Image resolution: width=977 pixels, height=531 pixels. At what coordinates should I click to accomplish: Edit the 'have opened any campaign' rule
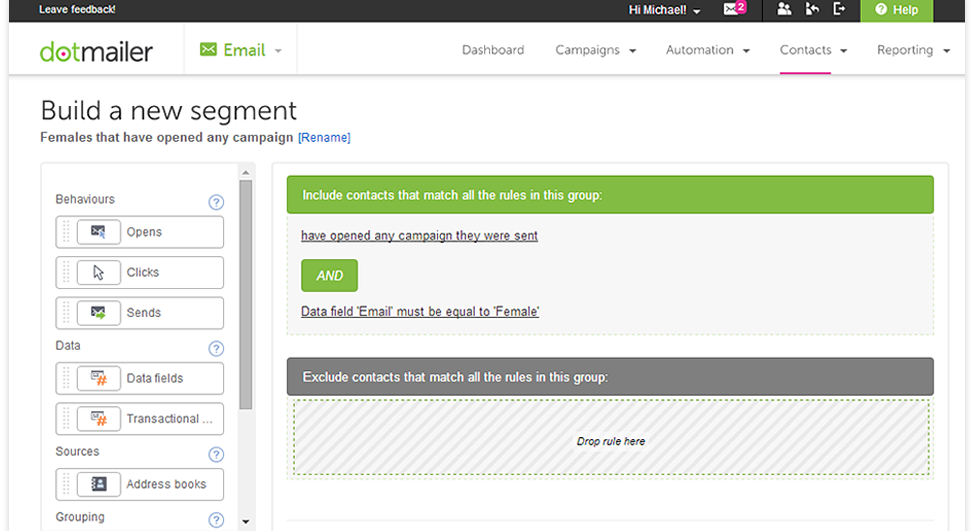coord(419,236)
